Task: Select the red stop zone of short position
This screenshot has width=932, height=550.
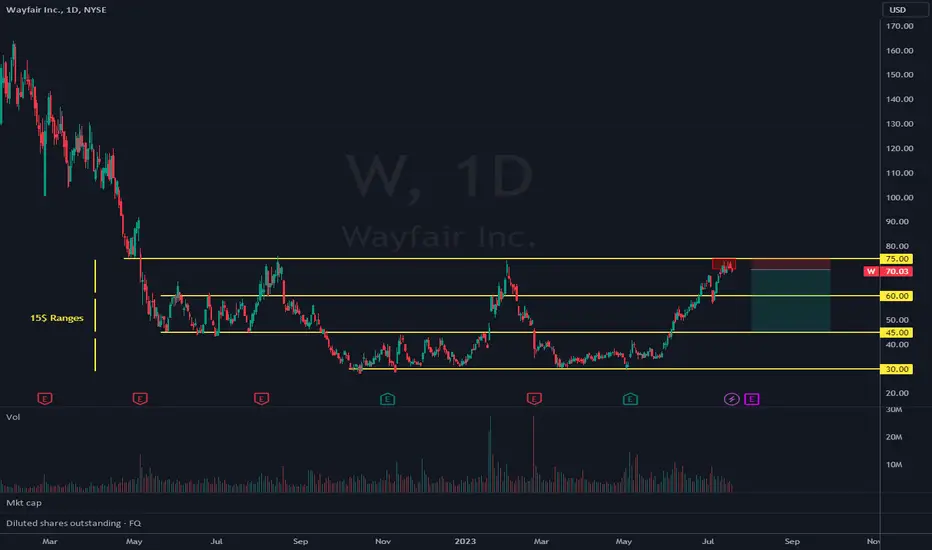Action: (x=791, y=264)
